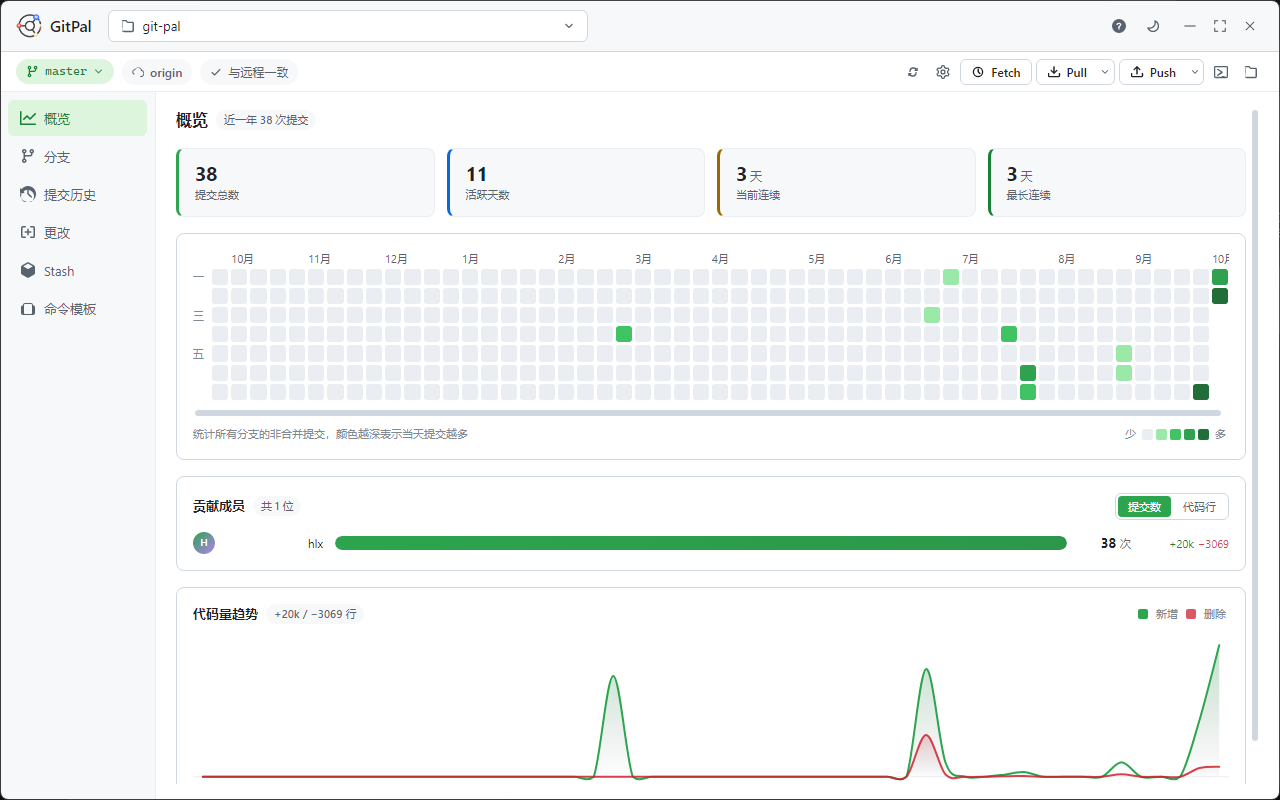Click the GitPal logo icon
The width and height of the screenshot is (1280, 800).
click(29, 26)
